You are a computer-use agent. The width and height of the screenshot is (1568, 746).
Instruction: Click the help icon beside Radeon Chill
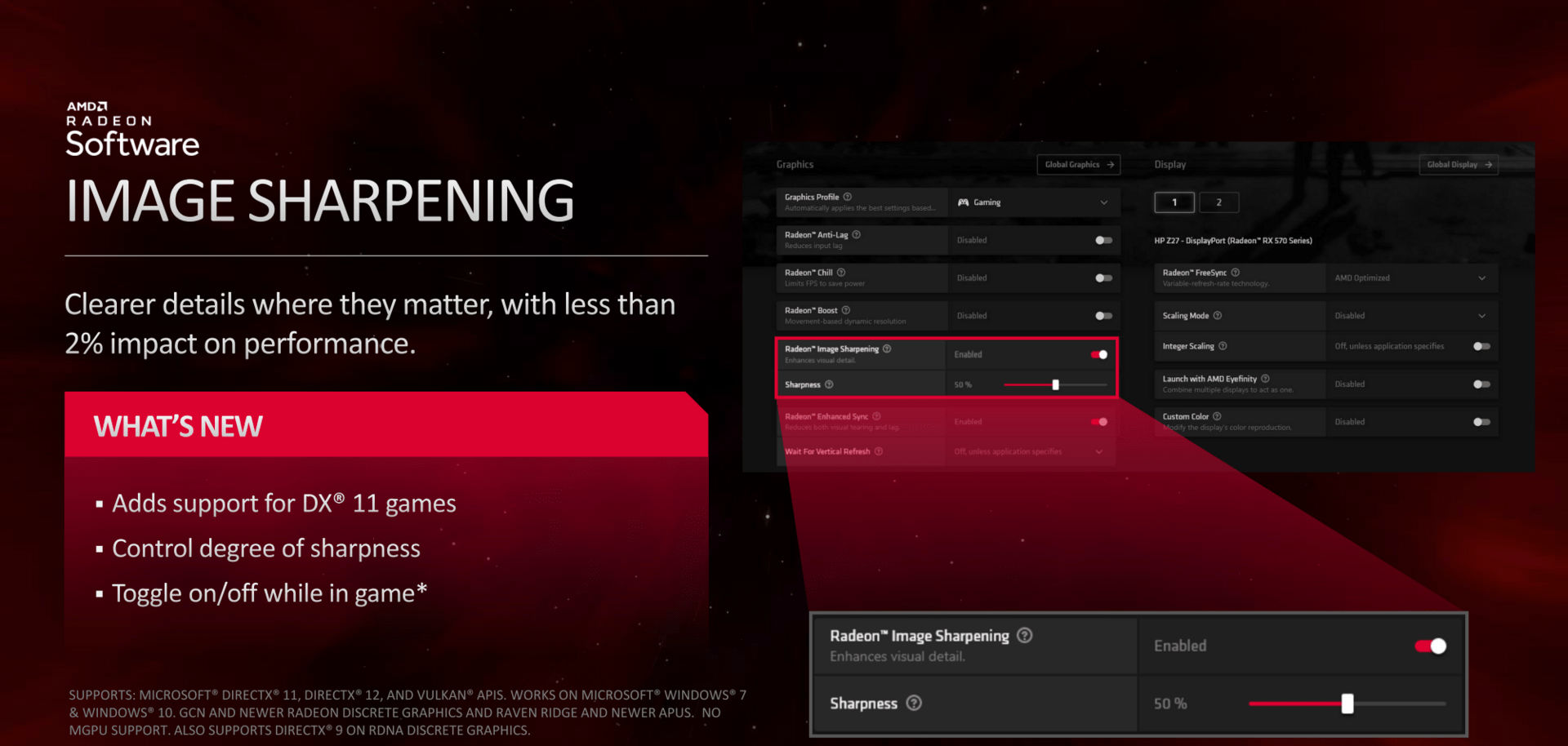pyautogui.click(x=841, y=273)
